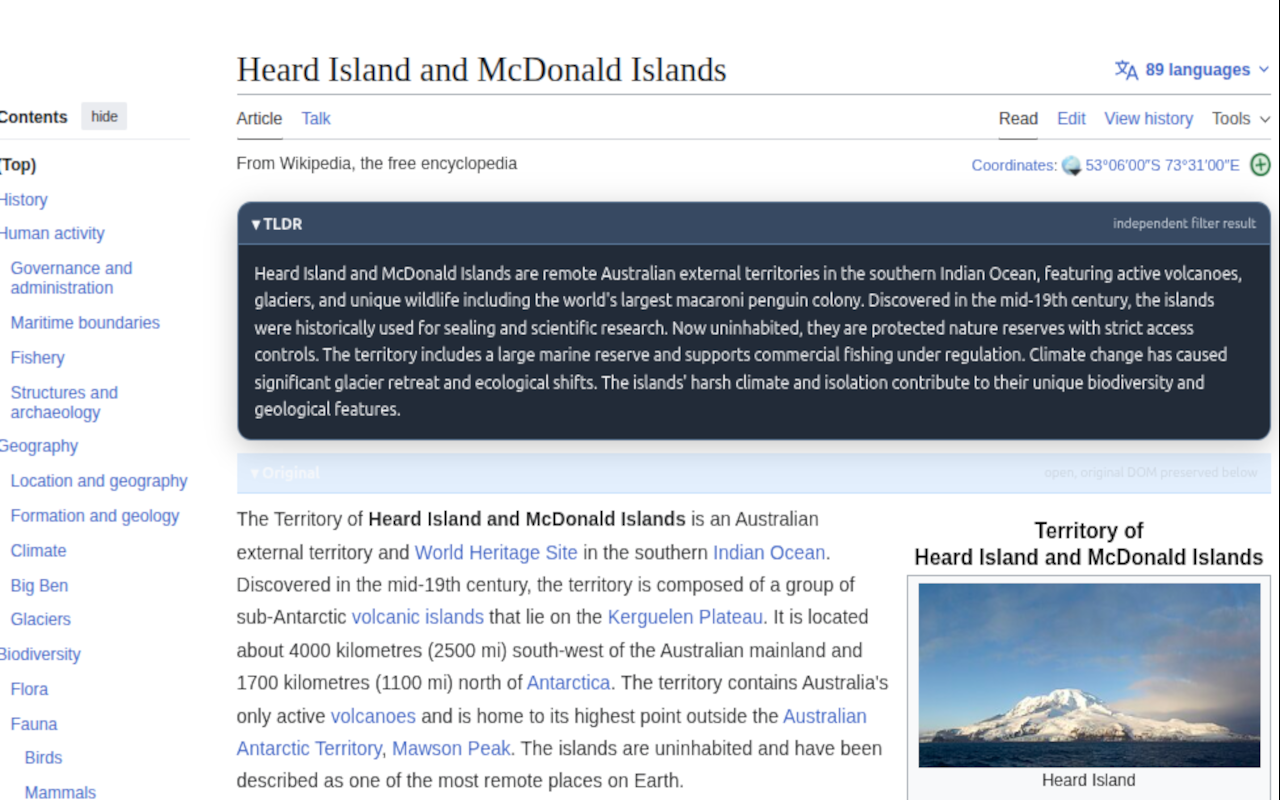Click the Edit tab
This screenshot has height=800, width=1280.
tap(1071, 118)
